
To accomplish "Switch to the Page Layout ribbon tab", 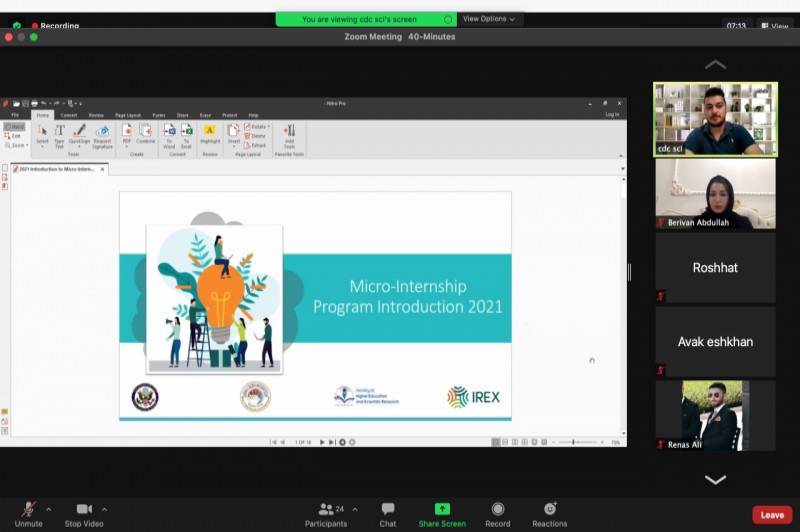I will click(x=127, y=115).
